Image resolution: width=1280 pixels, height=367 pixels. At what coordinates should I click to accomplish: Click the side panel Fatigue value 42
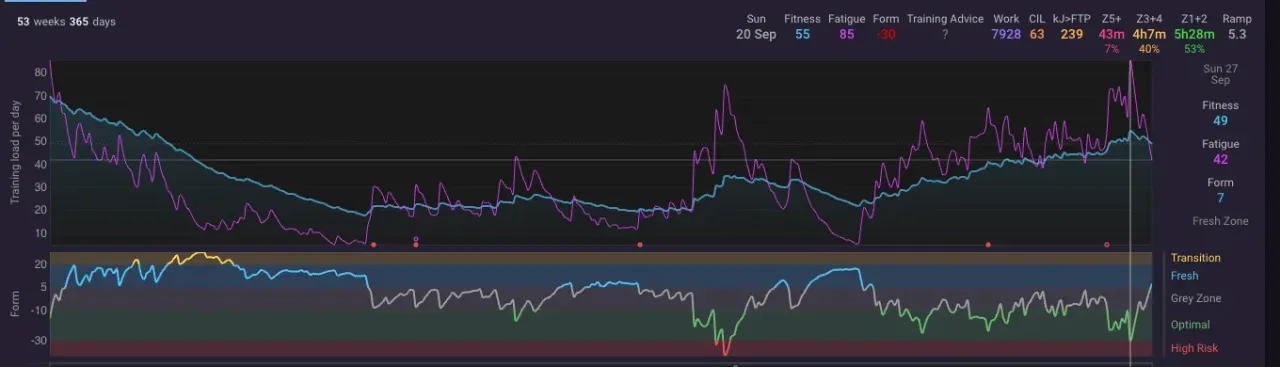[1221, 159]
